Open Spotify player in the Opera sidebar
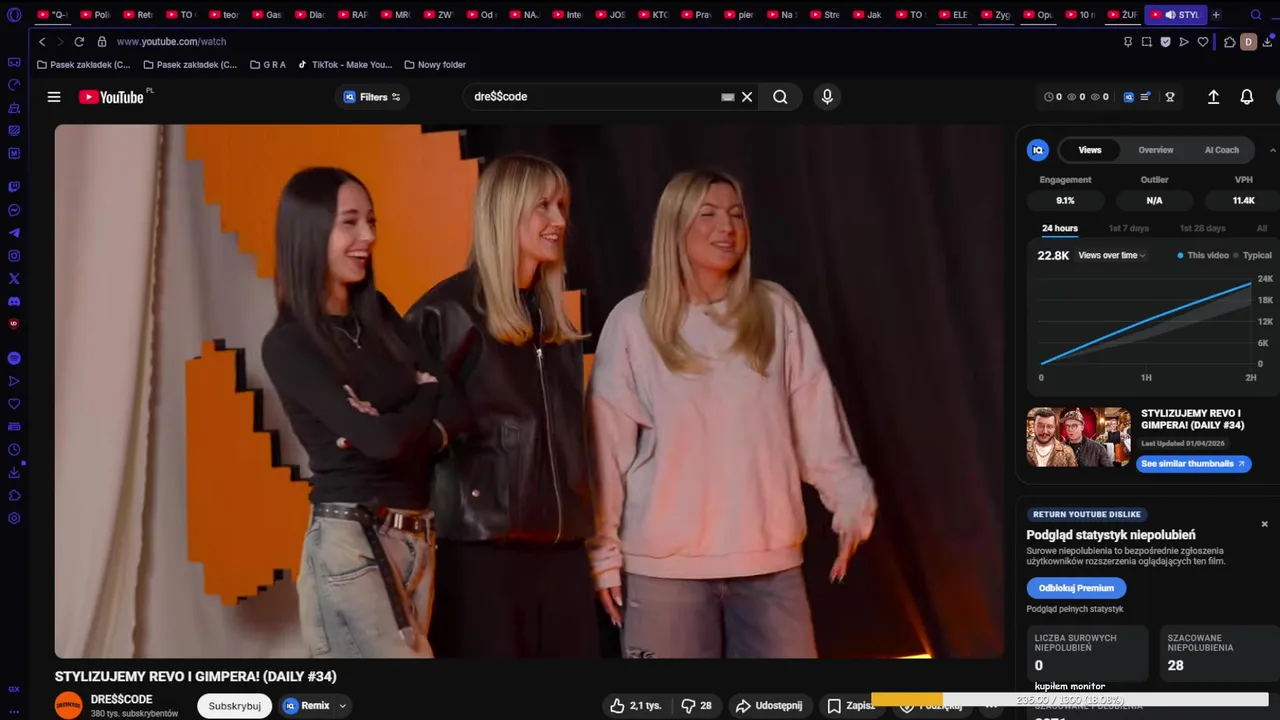 tap(14, 358)
